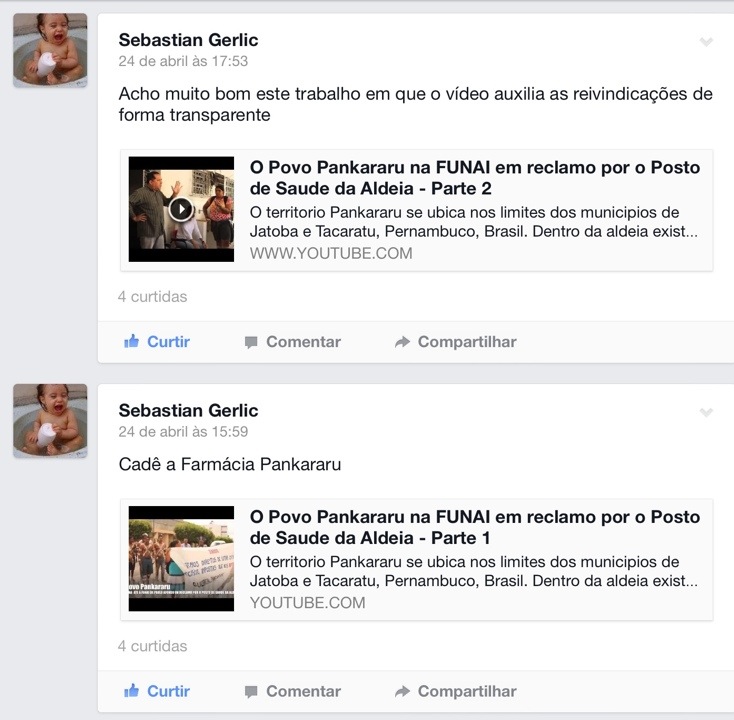Click the 24 de abril às 17:53 timestamp
Image resolution: width=734 pixels, height=720 pixels.
(183, 61)
